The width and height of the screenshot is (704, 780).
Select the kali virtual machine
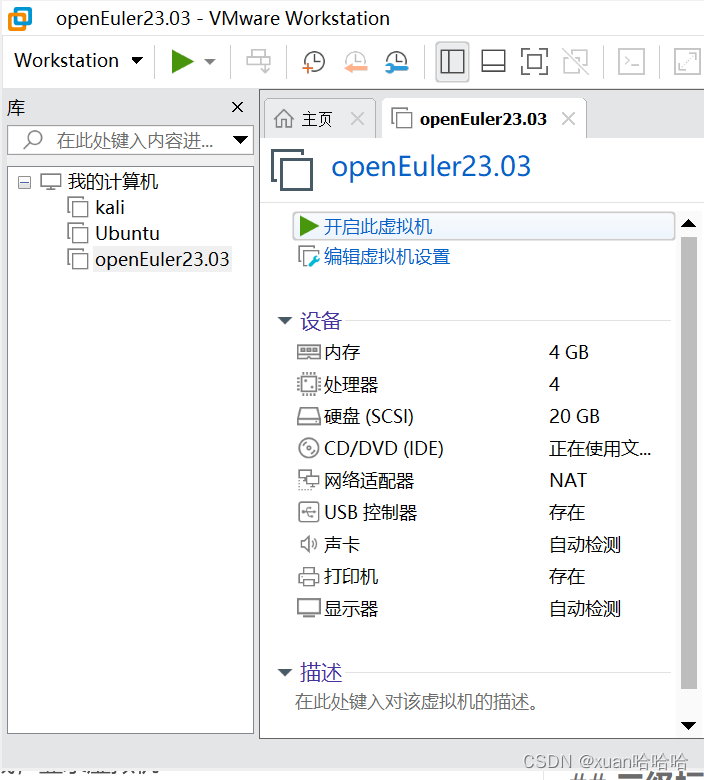pyautogui.click(x=109, y=207)
